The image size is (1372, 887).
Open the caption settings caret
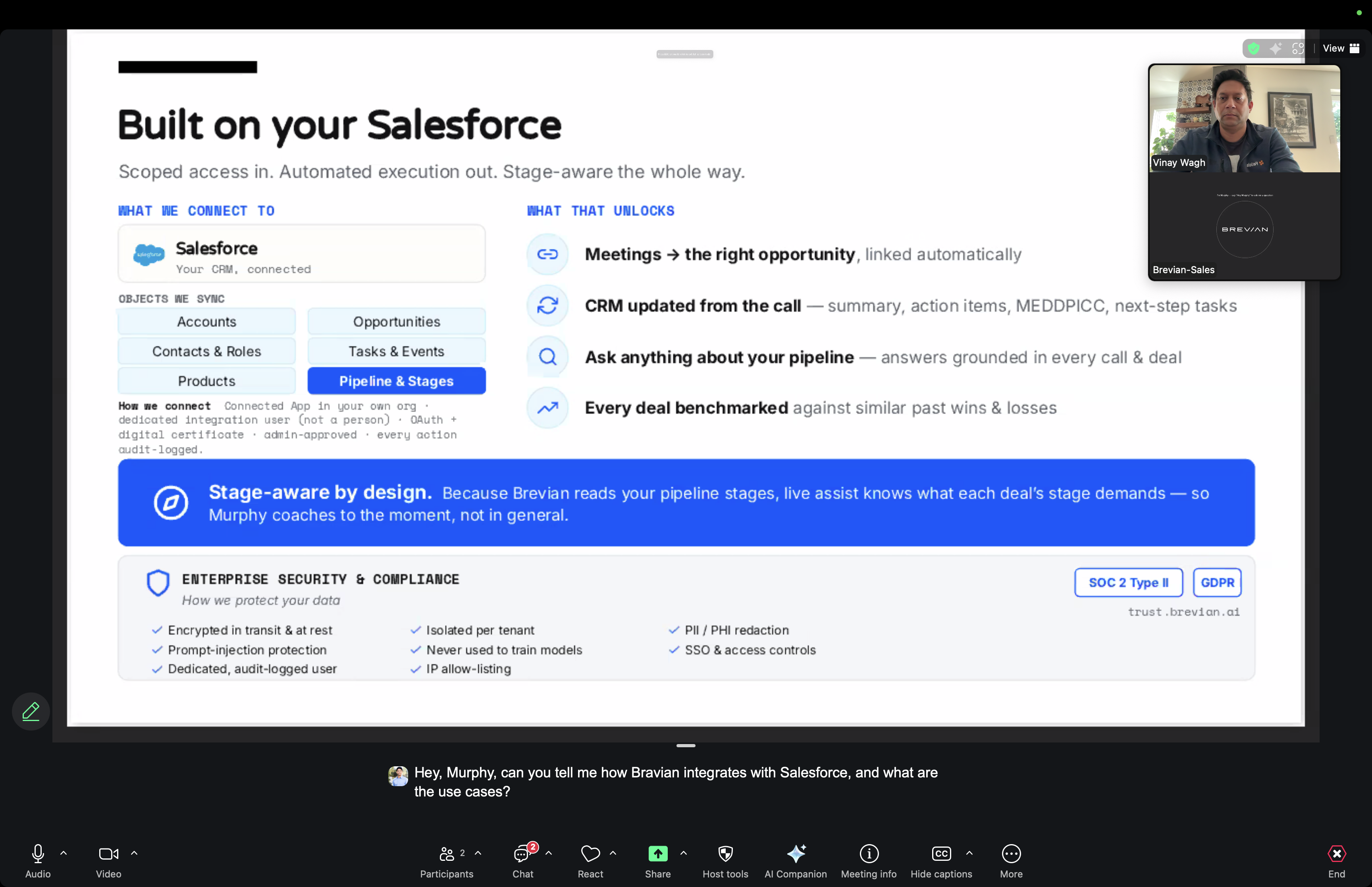[x=969, y=853]
